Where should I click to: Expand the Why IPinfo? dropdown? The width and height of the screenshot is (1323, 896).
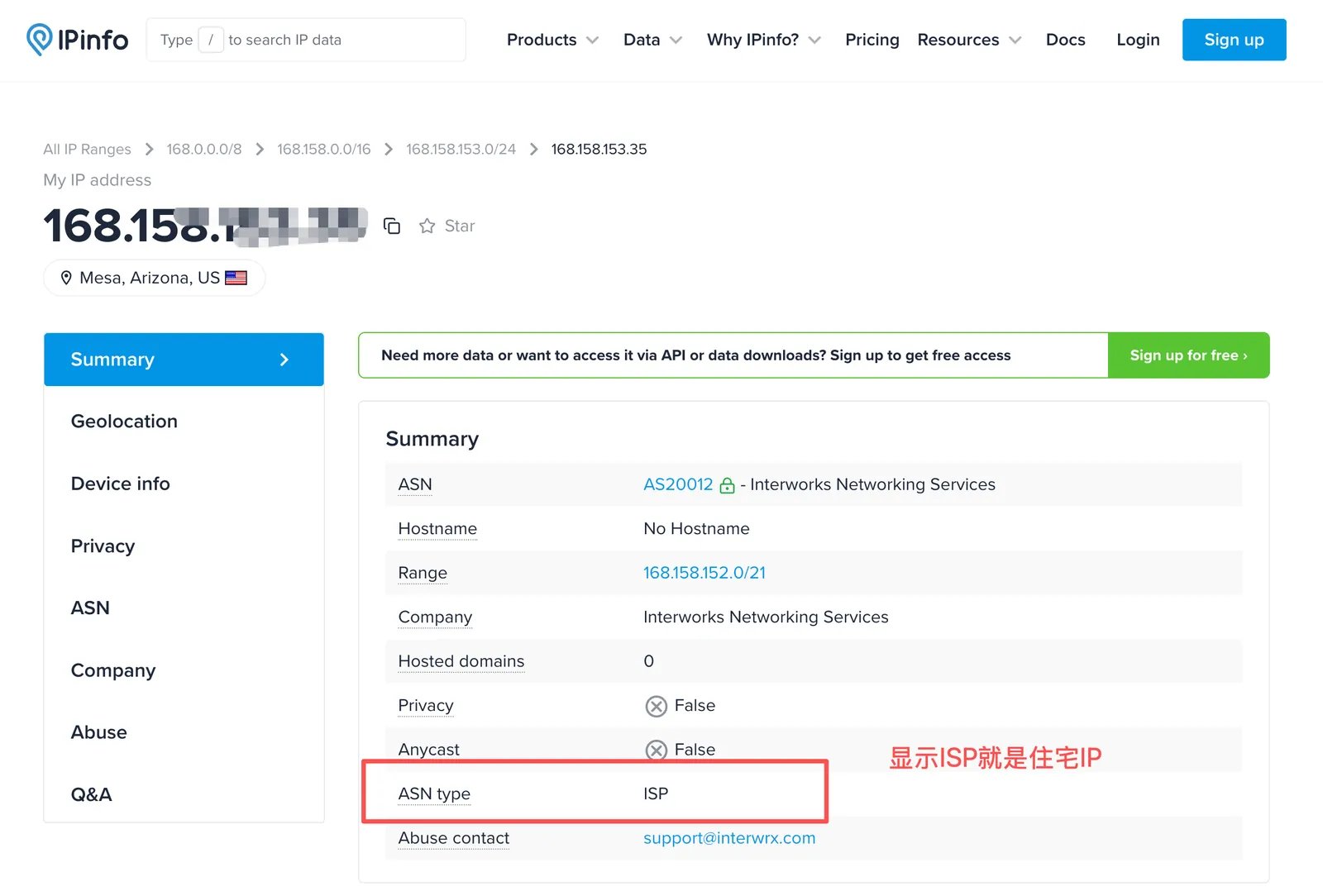tap(763, 40)
